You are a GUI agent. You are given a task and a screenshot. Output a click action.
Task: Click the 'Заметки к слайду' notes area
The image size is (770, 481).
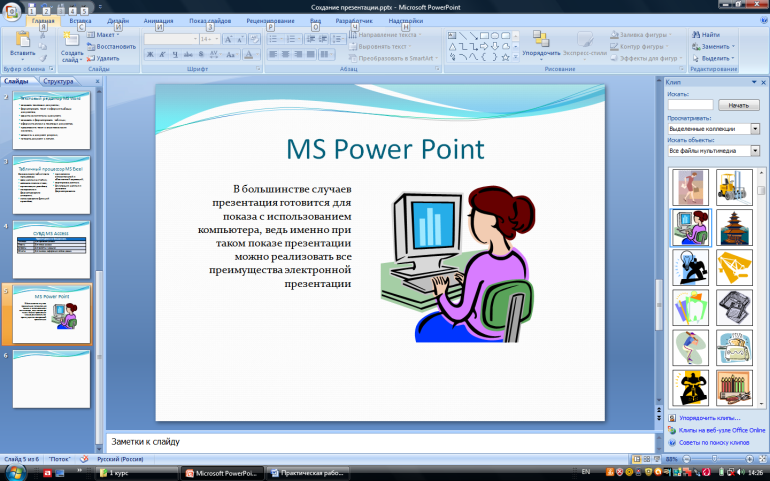[x=381, y=442]
